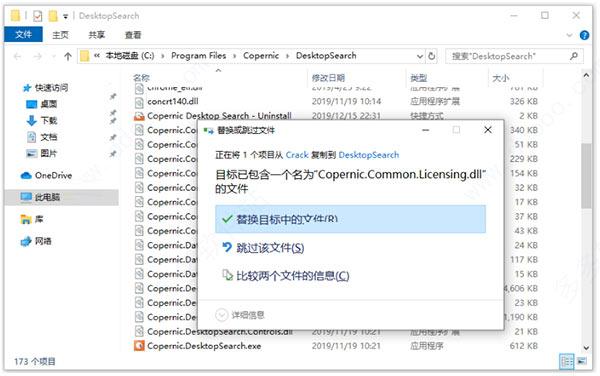Image resolution: width=600 pixels, height=376 pixels.
Task: Click the help question mark icon
Action: [x=584, y=35]
